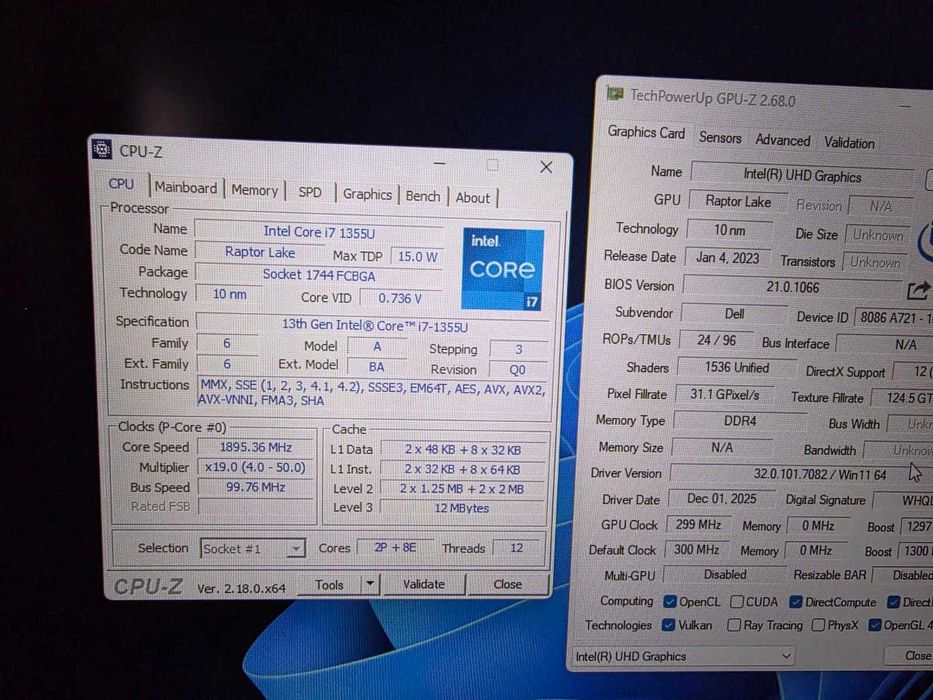Close the CPU-Z window with X
The width and height of the screenshot is (933, 700).
pos(546,167)
